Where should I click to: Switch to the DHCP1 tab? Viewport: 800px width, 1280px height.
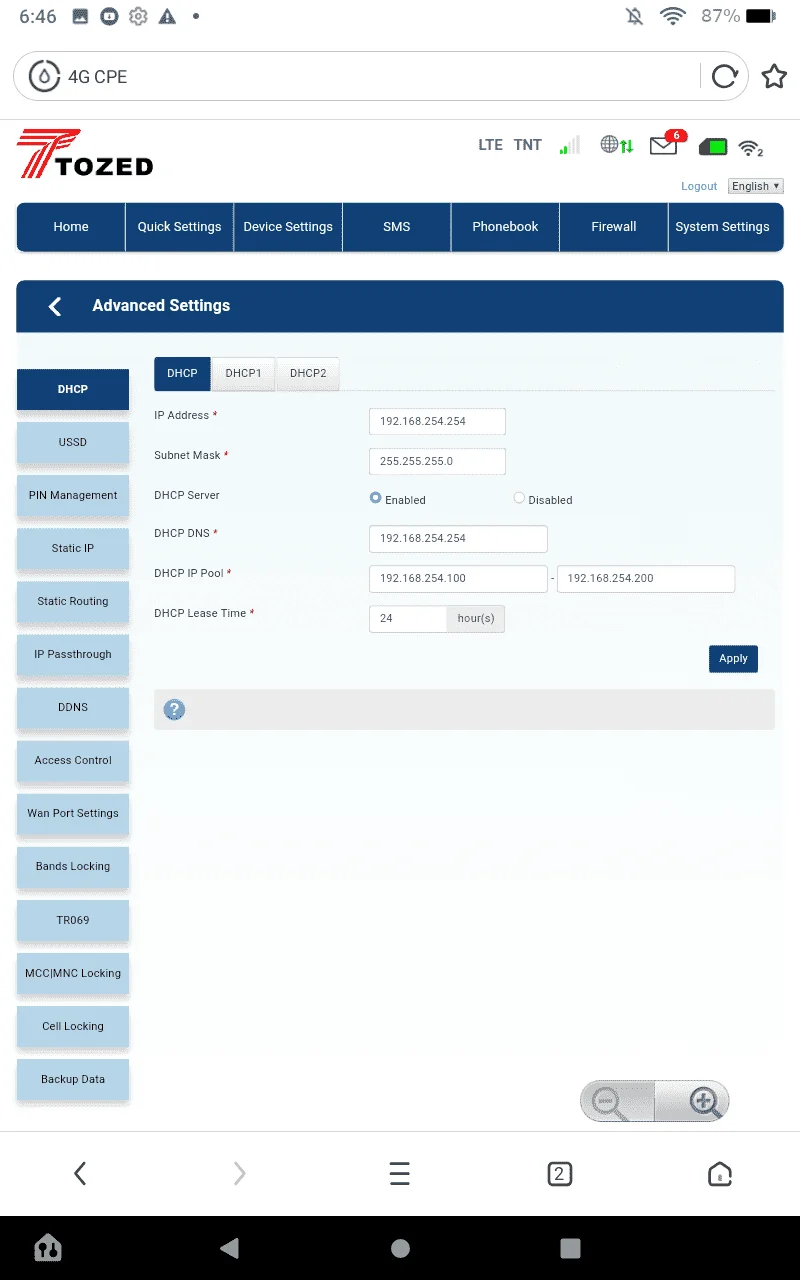(x=243, y=373)
